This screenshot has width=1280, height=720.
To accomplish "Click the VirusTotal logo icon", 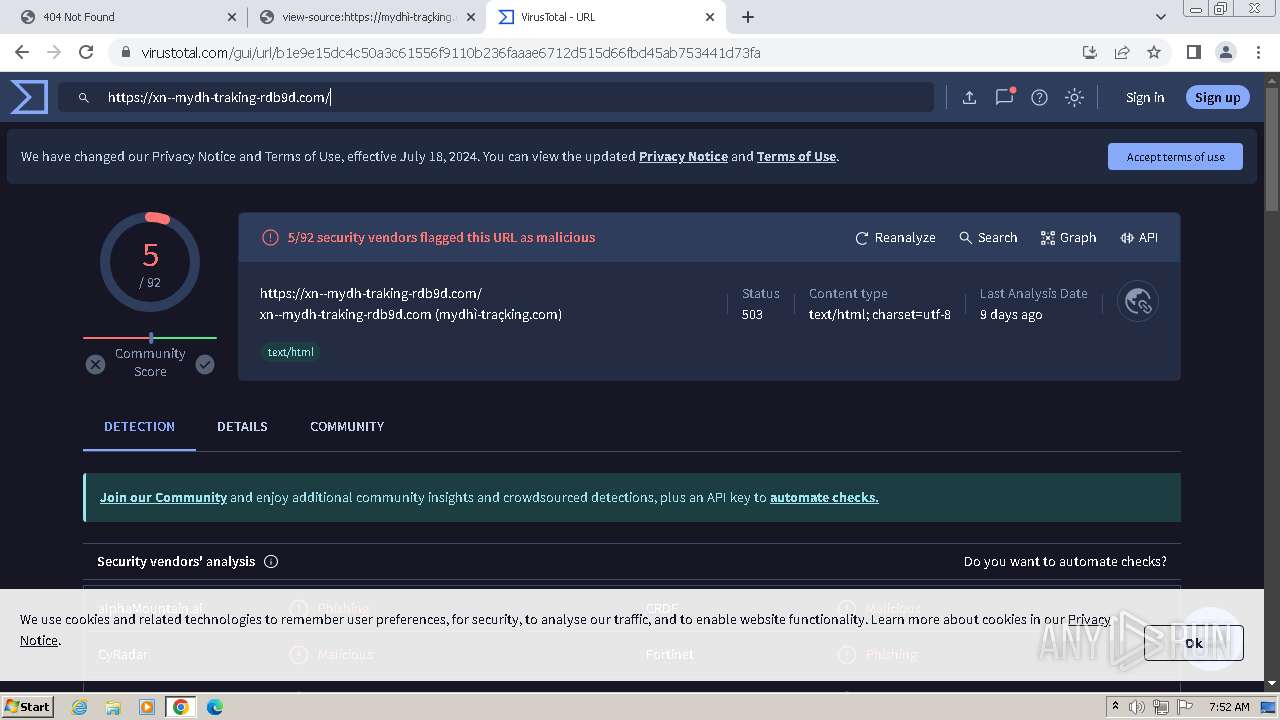I will (x=29, y=97).
